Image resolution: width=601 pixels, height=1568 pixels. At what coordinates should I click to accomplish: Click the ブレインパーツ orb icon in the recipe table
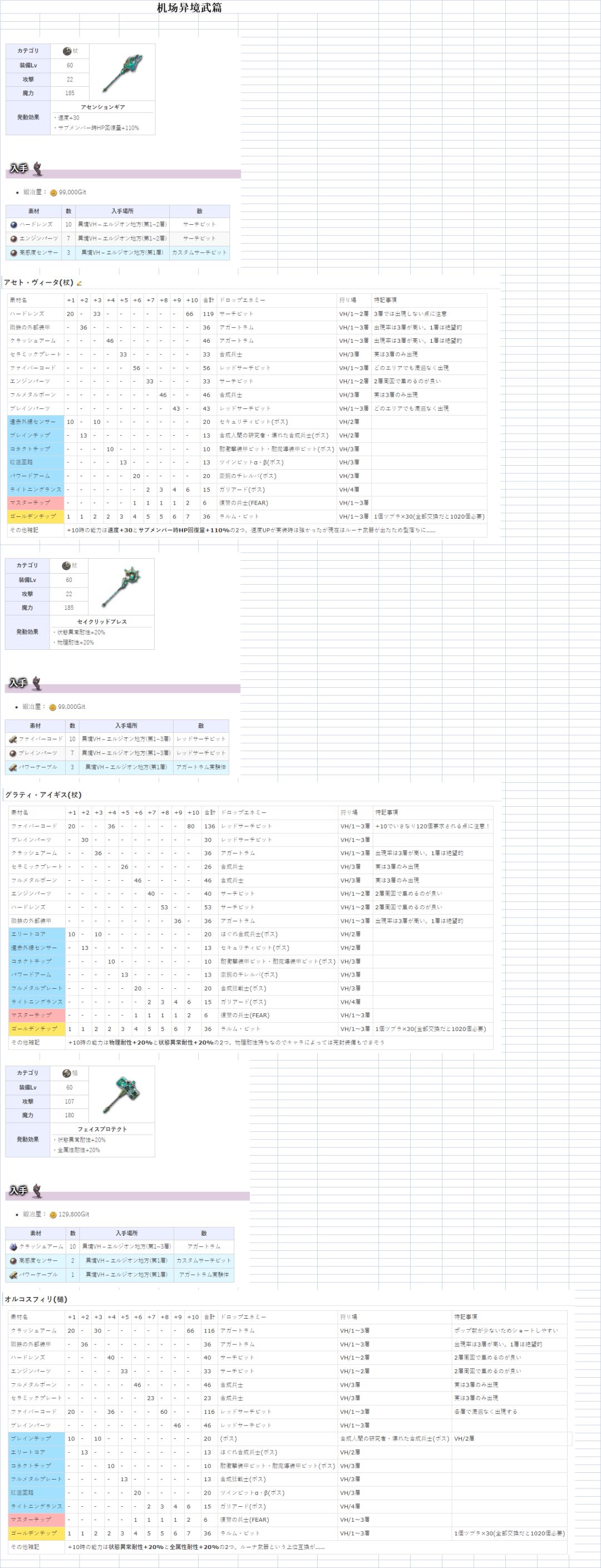13,753
